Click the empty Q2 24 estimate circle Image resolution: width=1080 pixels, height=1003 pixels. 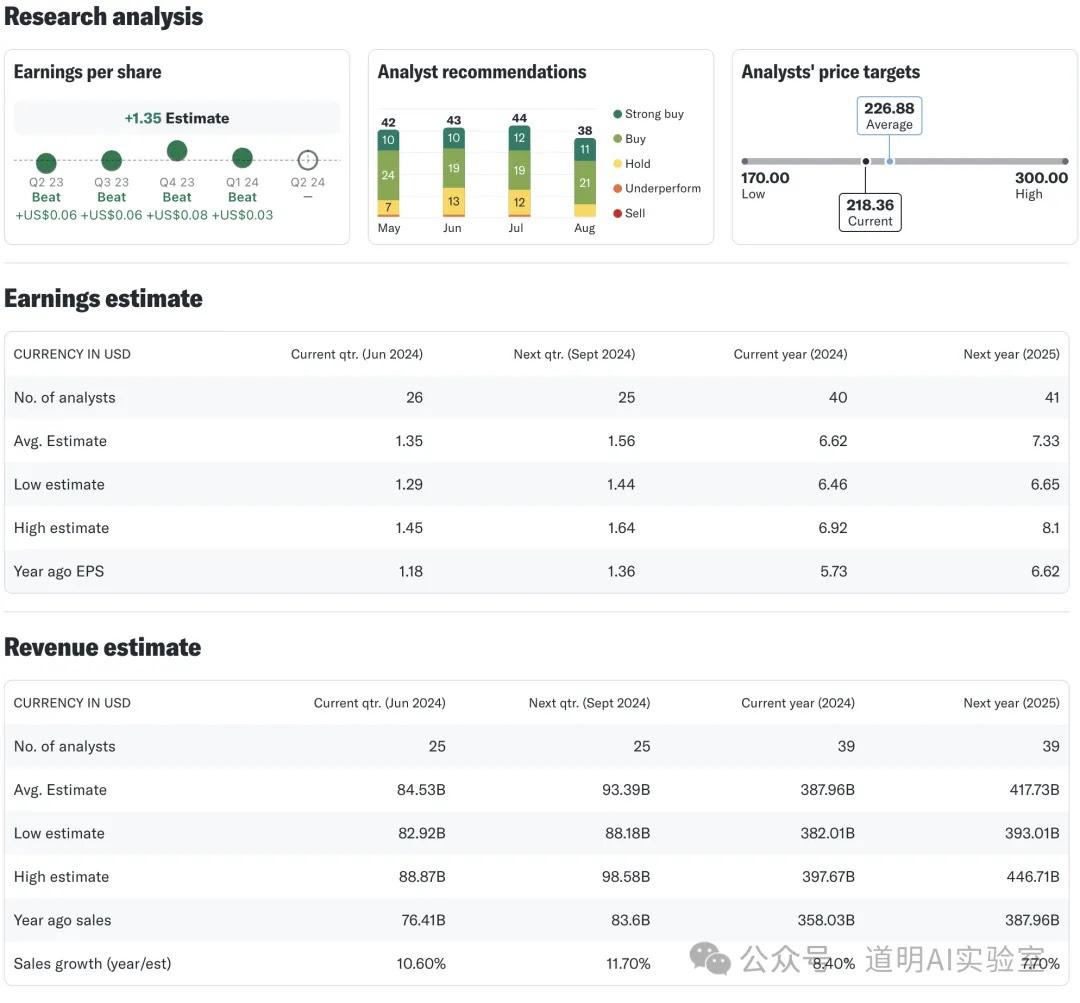point(308,160)
